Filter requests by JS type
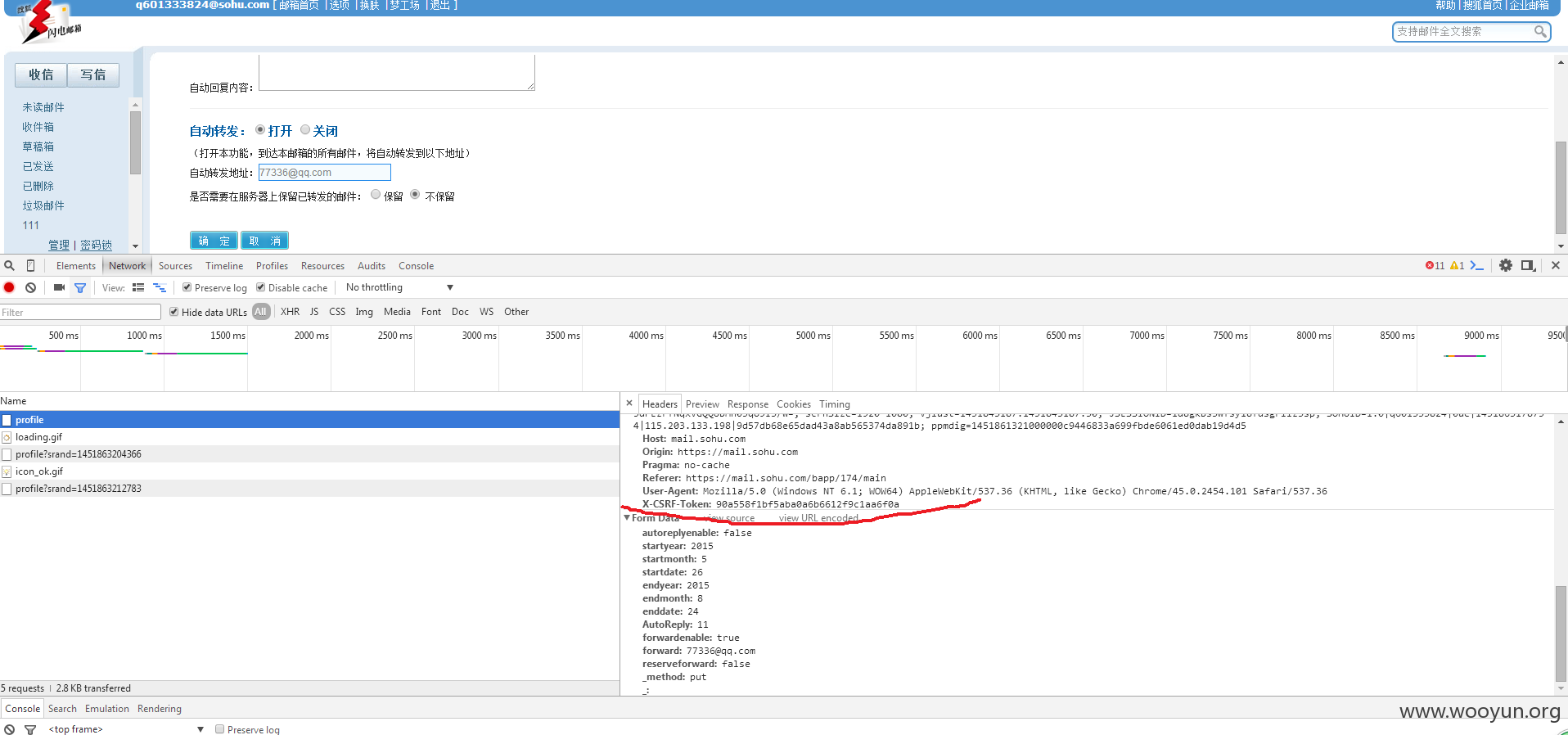Image resolution: width=1568 pixels, height=735 pixels. [x=314, y=312]
